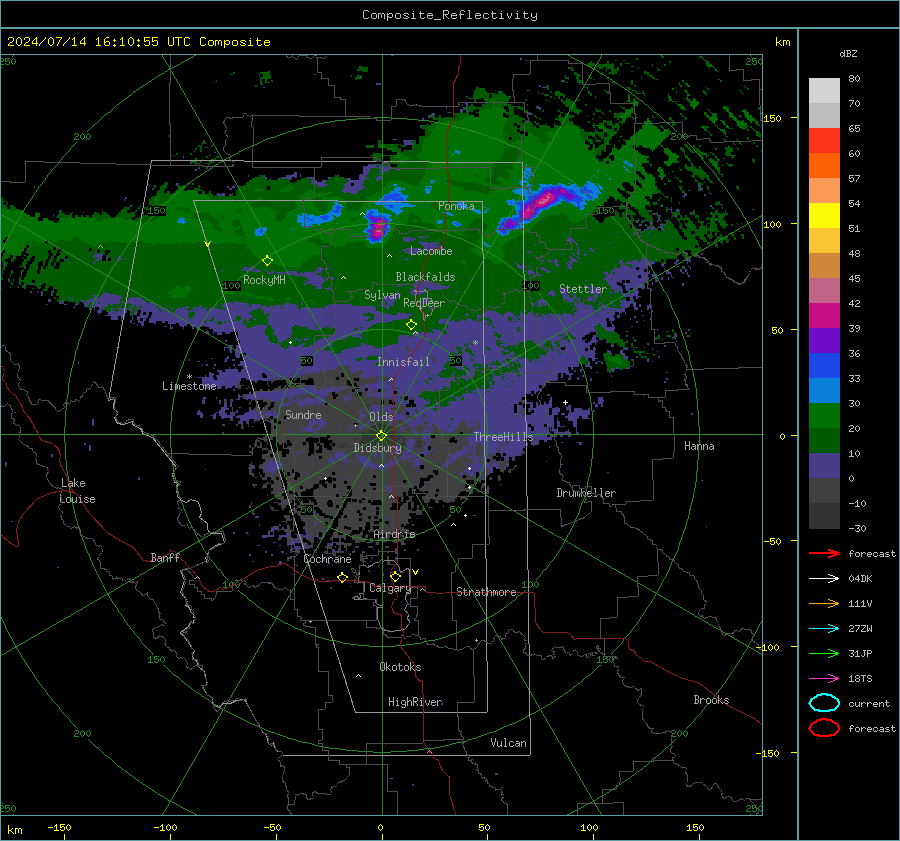Click the yellow radar-center diamond above Didsbury

click(382, 436)
